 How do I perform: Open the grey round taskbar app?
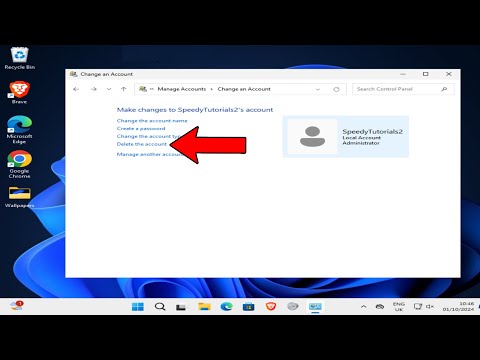click(x=293, y=306)
